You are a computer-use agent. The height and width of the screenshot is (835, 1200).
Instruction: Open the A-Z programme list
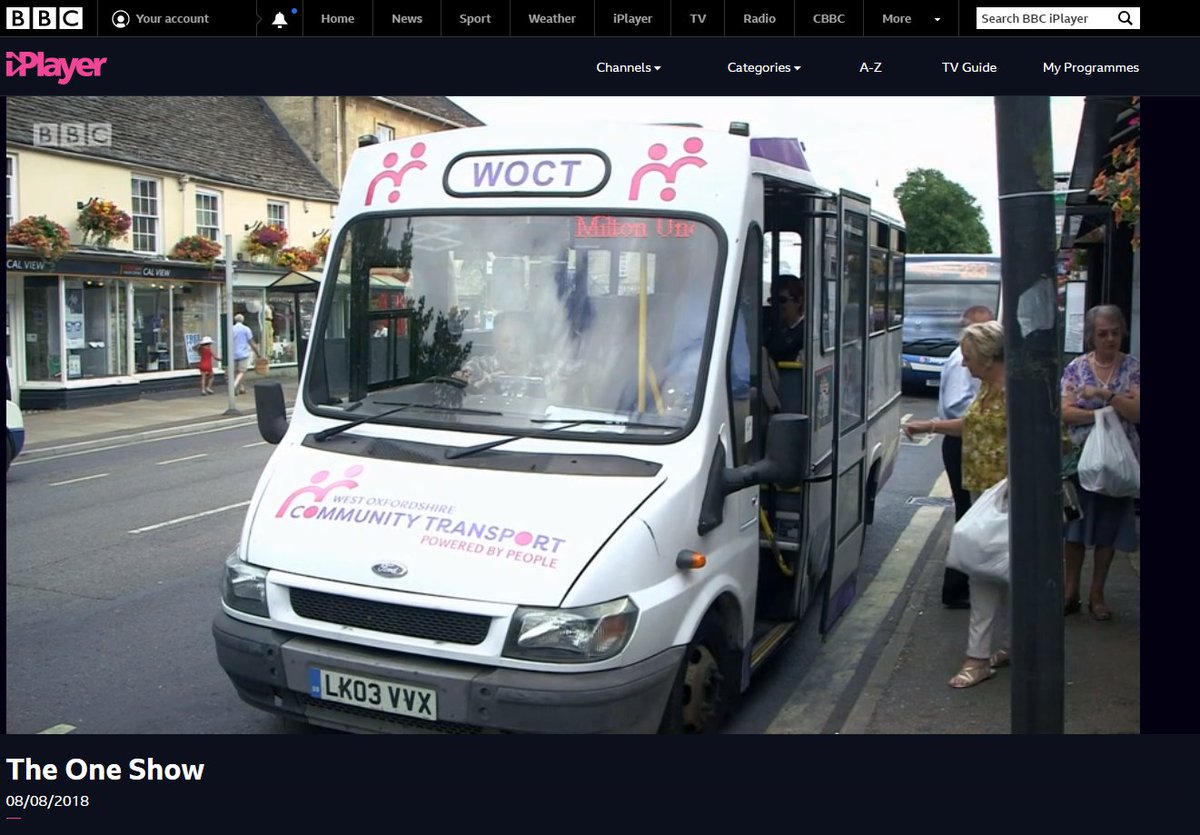871,68
